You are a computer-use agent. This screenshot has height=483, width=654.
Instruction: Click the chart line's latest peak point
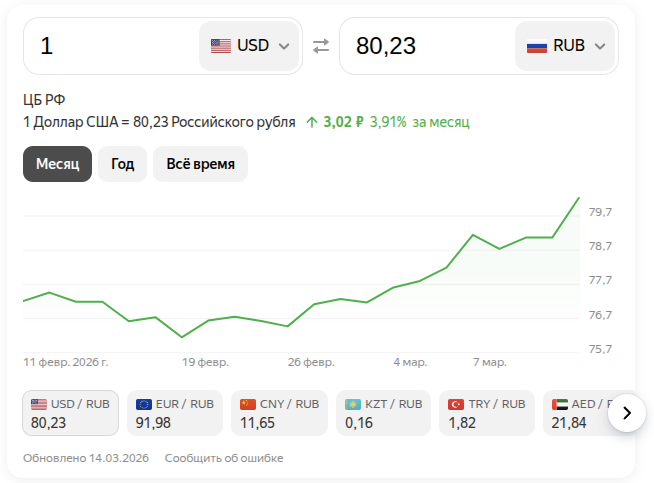(579, 198)
